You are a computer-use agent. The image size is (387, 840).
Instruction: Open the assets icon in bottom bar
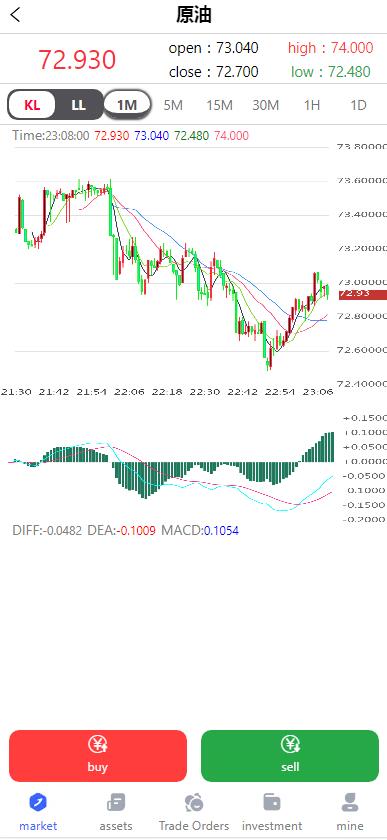tap(116, 802)
